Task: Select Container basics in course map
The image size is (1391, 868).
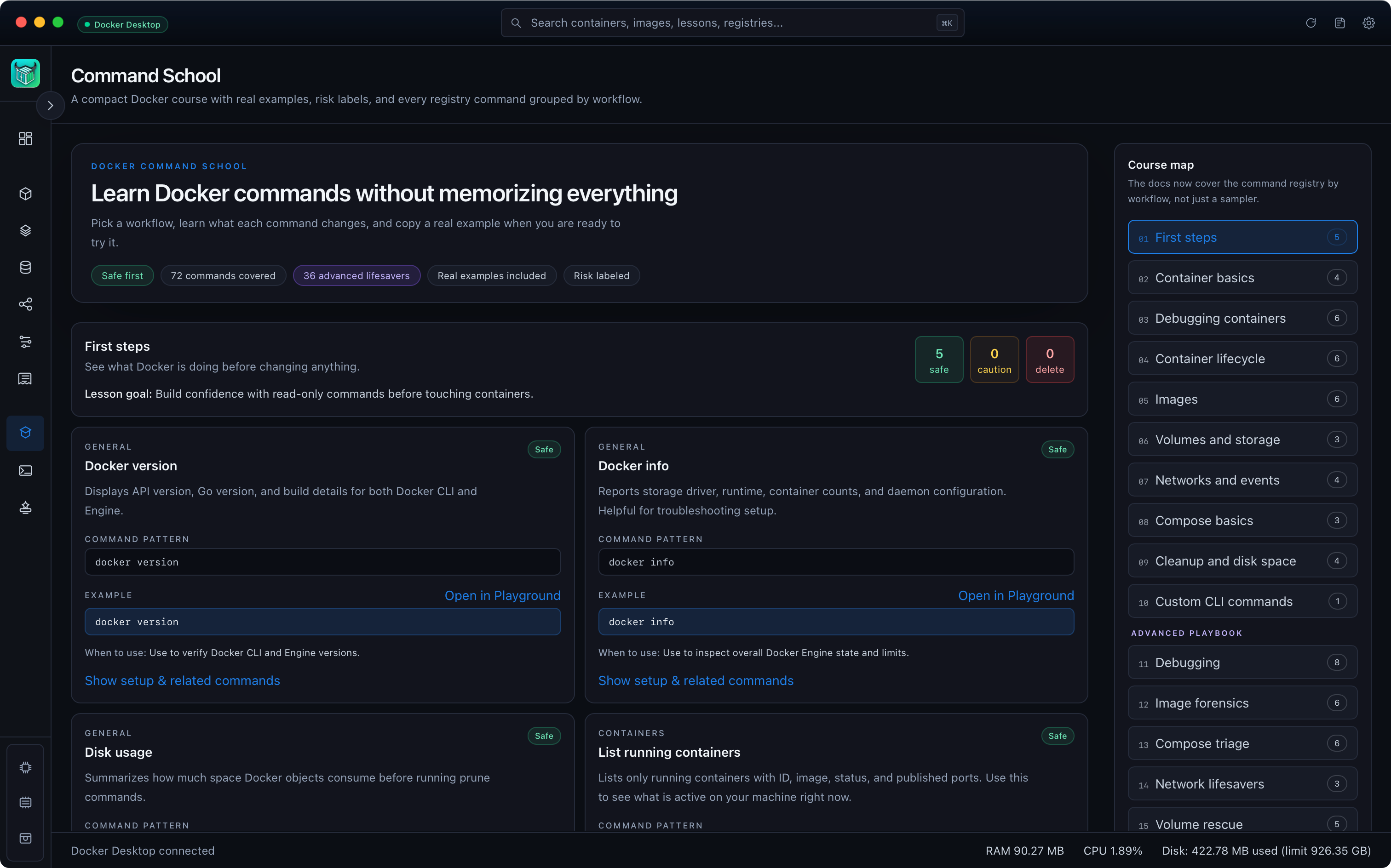Action: 1242,278
